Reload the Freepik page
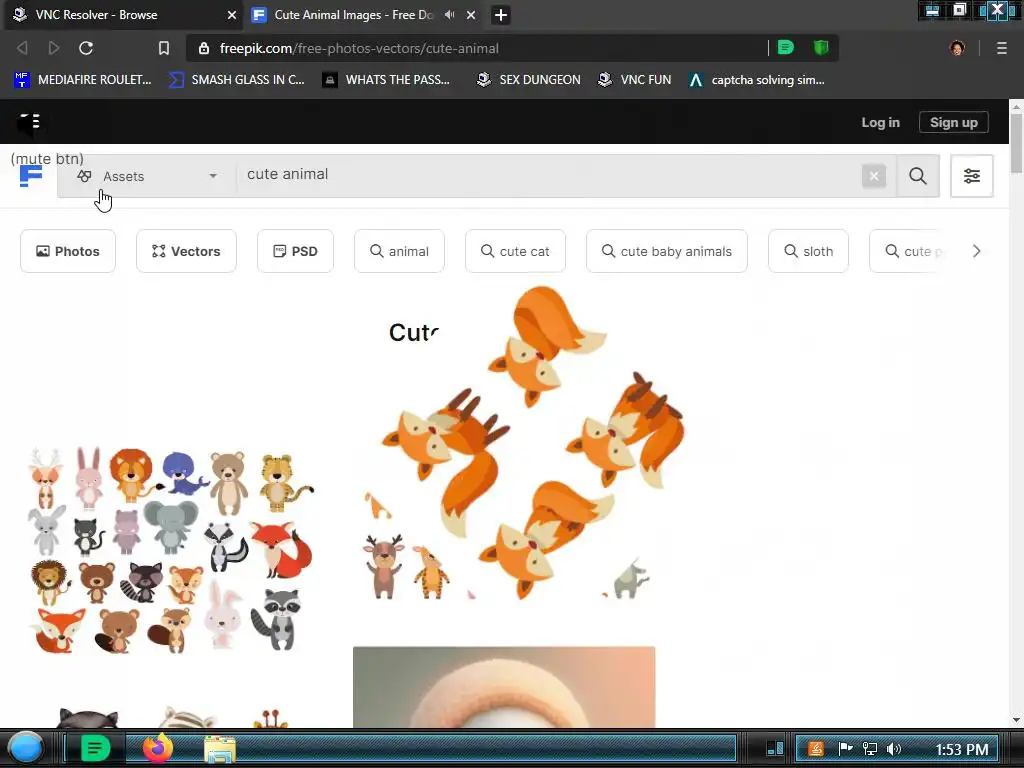 point(86,48)
